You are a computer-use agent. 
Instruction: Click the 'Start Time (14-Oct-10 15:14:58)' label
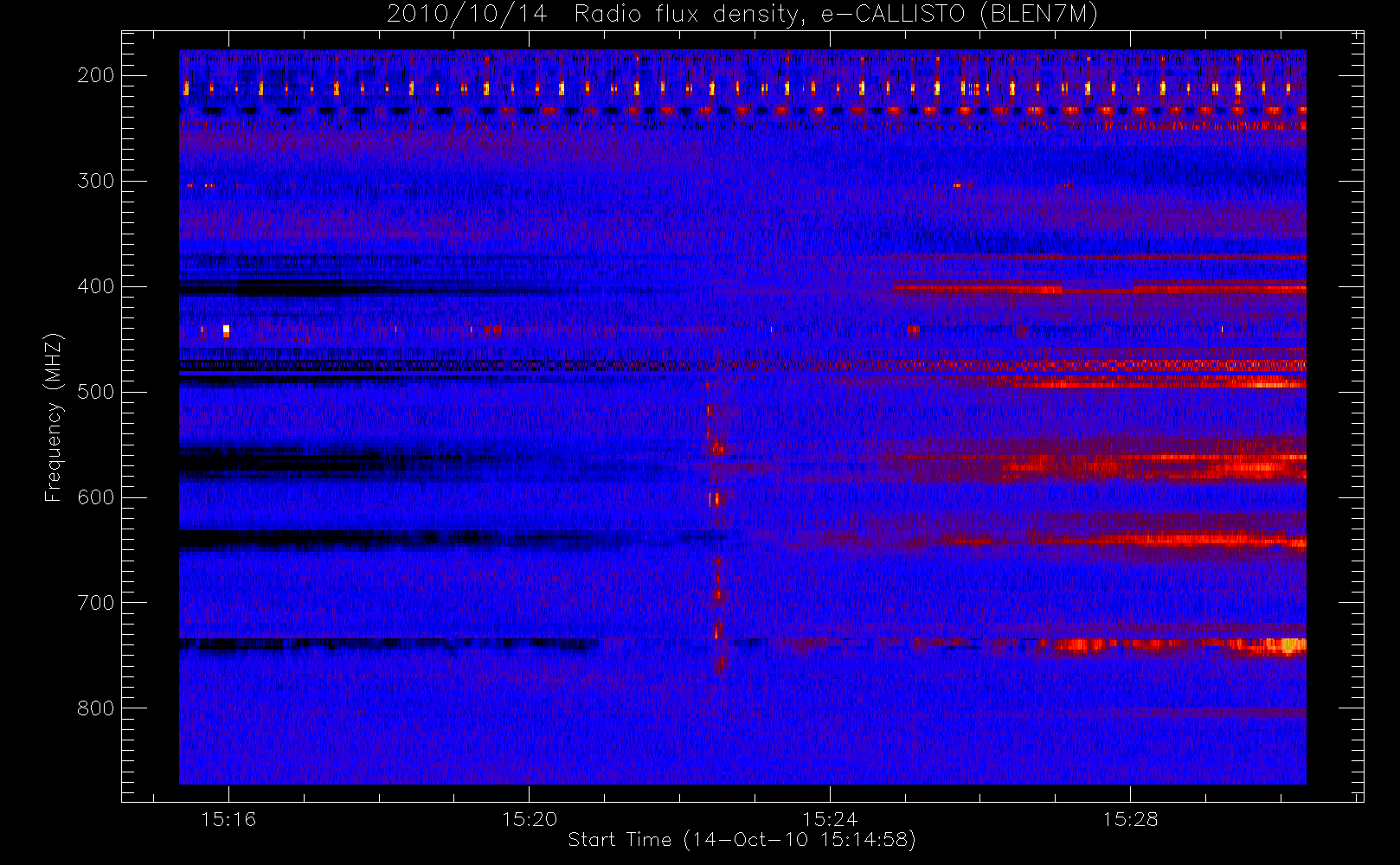tap(742, 839)
